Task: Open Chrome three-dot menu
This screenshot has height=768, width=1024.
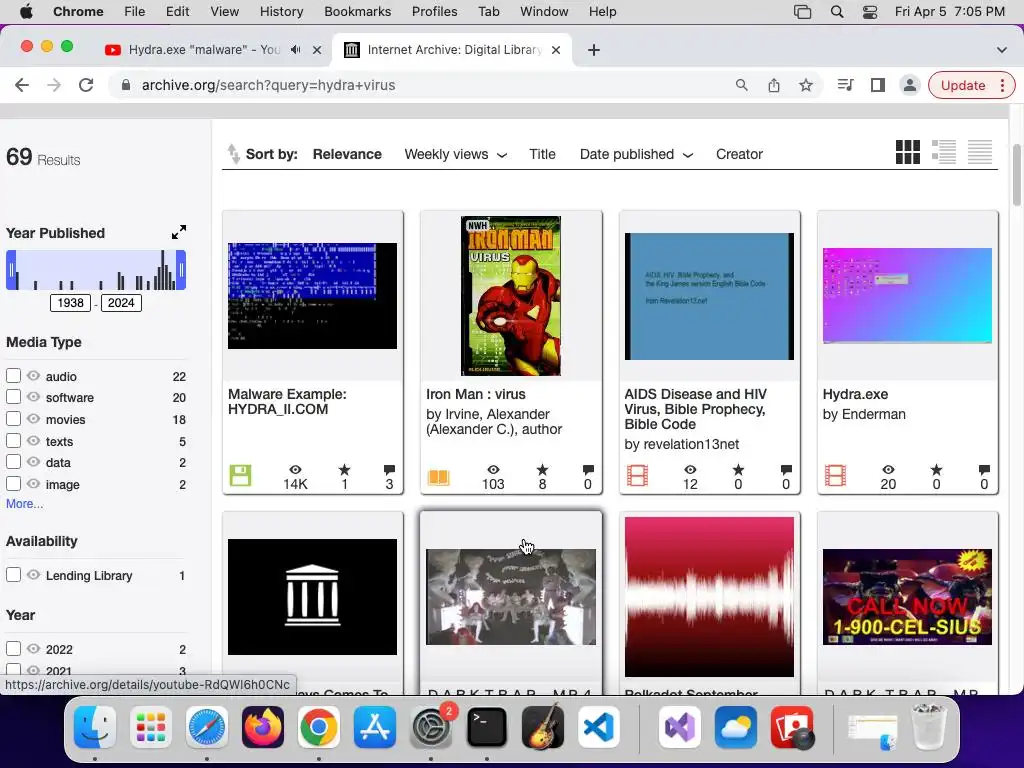Action: (1002, 85)
